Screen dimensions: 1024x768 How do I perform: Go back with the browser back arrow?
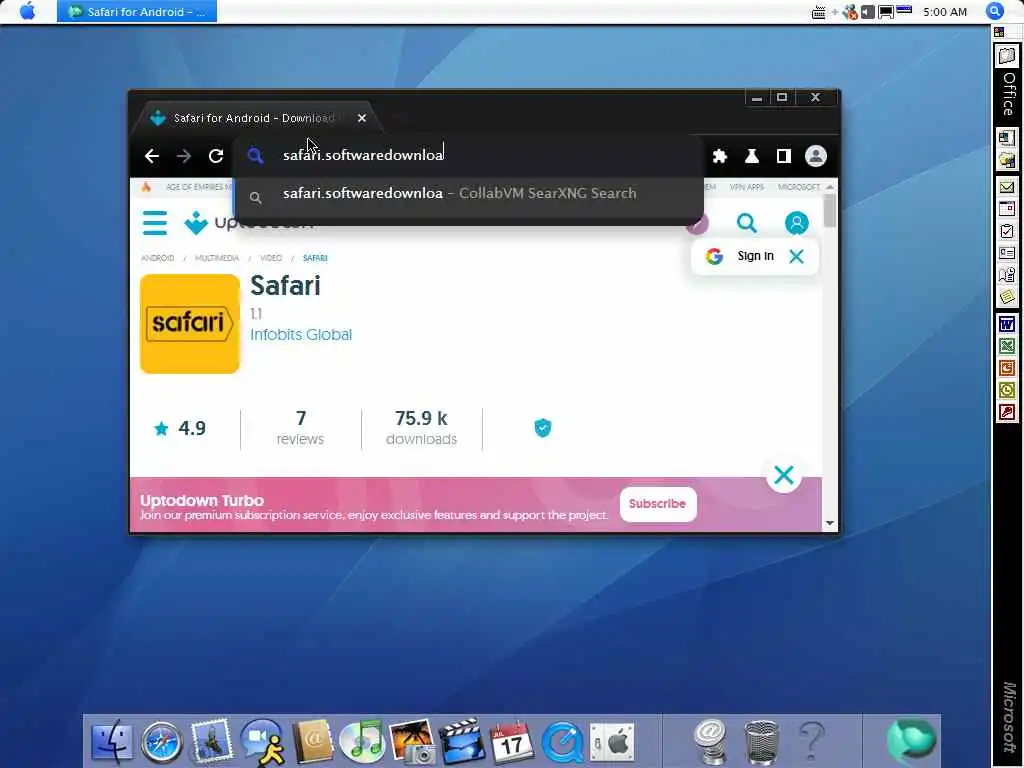pos(152,156)
